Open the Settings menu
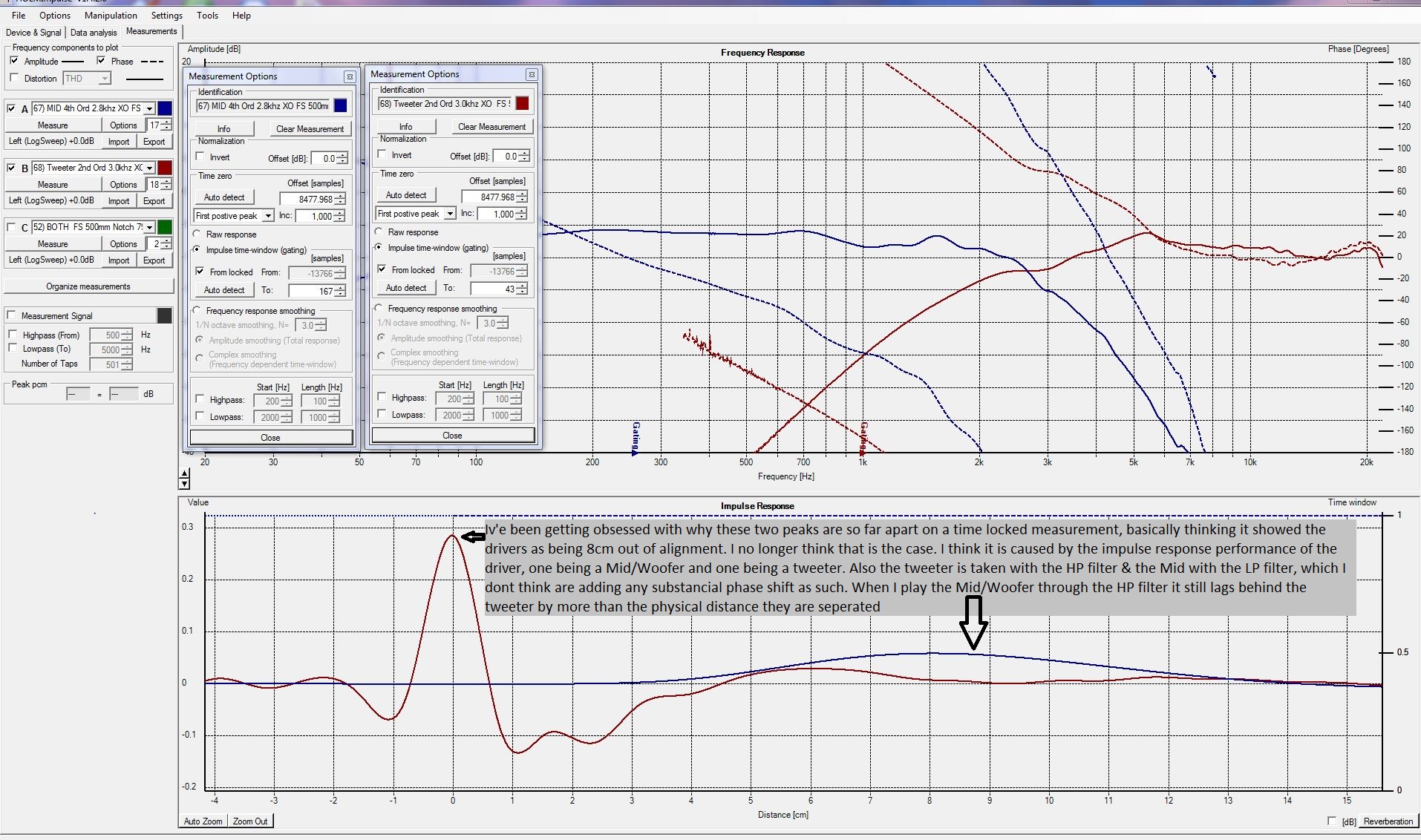1421x840 pixels. tap(167, 15)
